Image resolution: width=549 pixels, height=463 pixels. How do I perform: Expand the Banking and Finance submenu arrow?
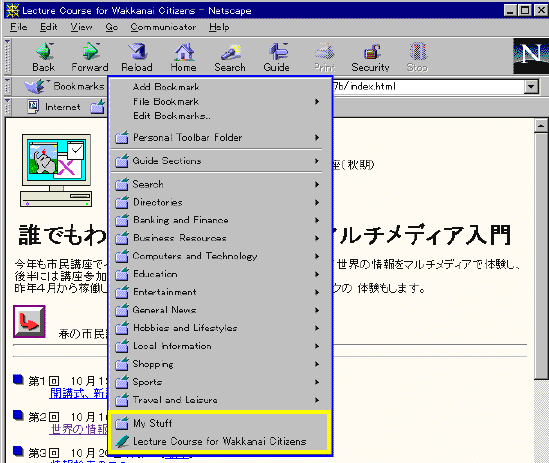[x=317, y=220]
